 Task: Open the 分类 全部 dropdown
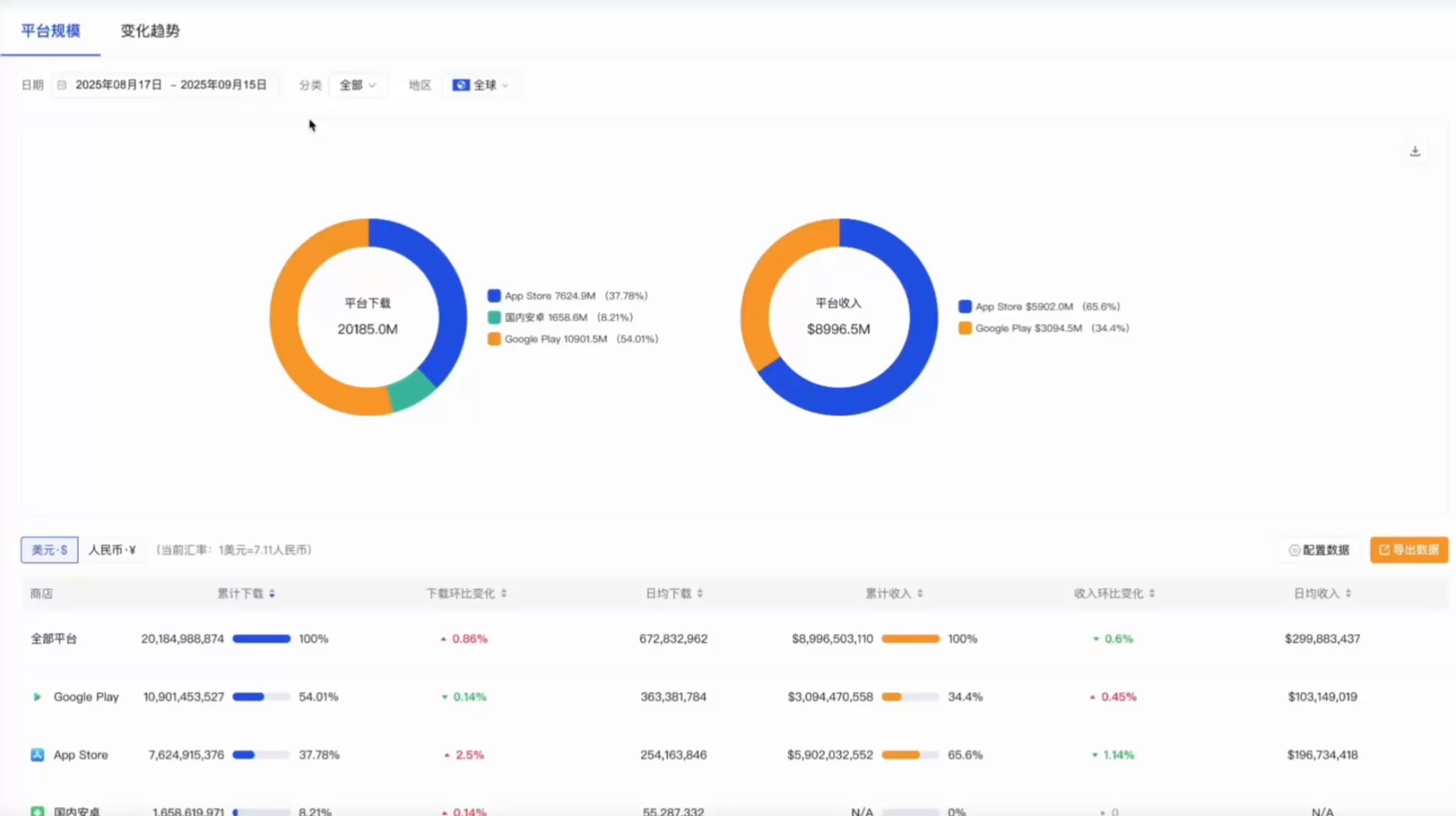click(358, 85)
